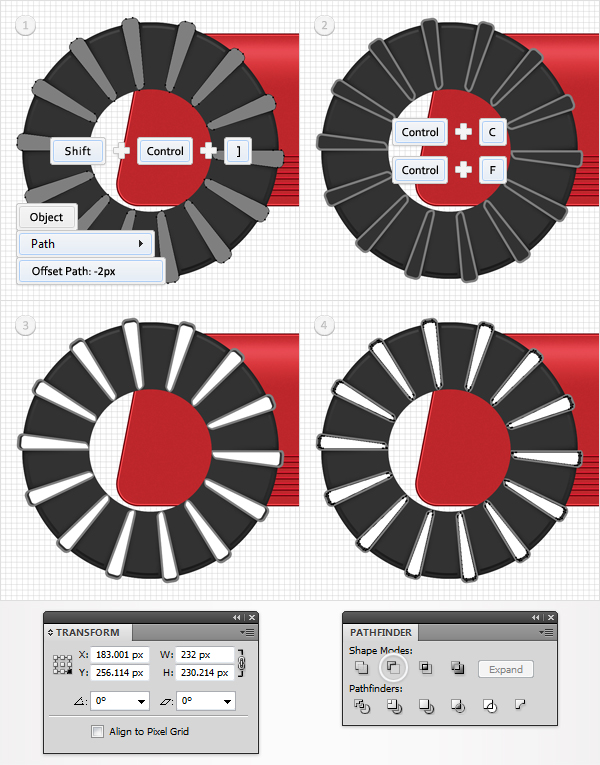The image size is (600, 765).
Task: Open the shear angle dropdown
Action: coord(227,702)
